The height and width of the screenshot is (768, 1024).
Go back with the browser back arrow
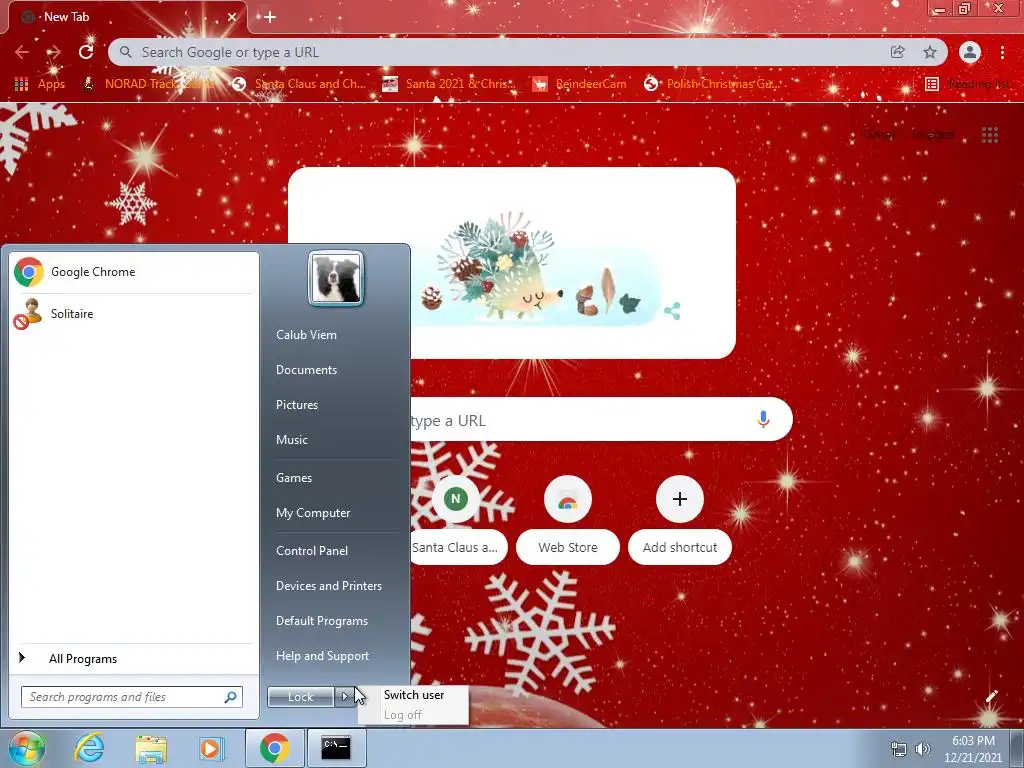(22, 52)
